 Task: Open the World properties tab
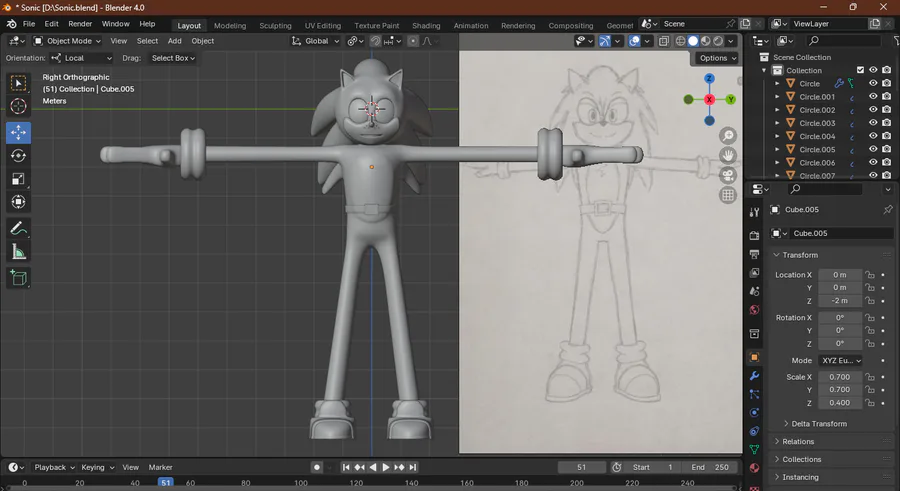tap(754, 310)
